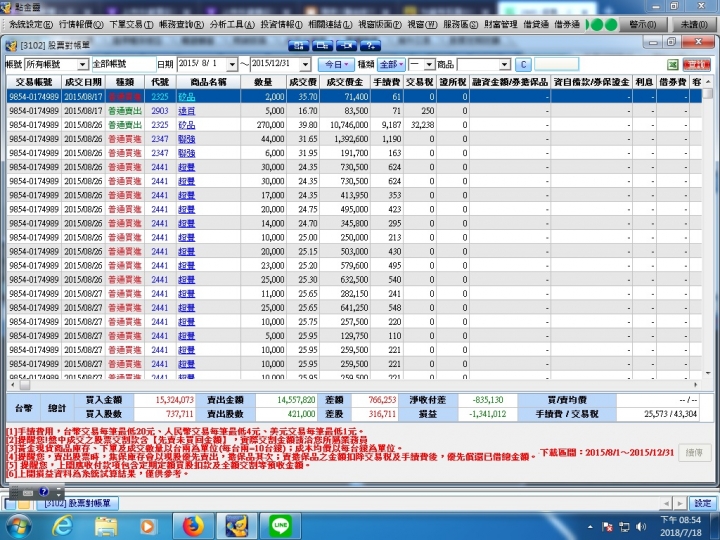
Task: Show hidden tray icons arrow
Action: (x=590, y=527)
